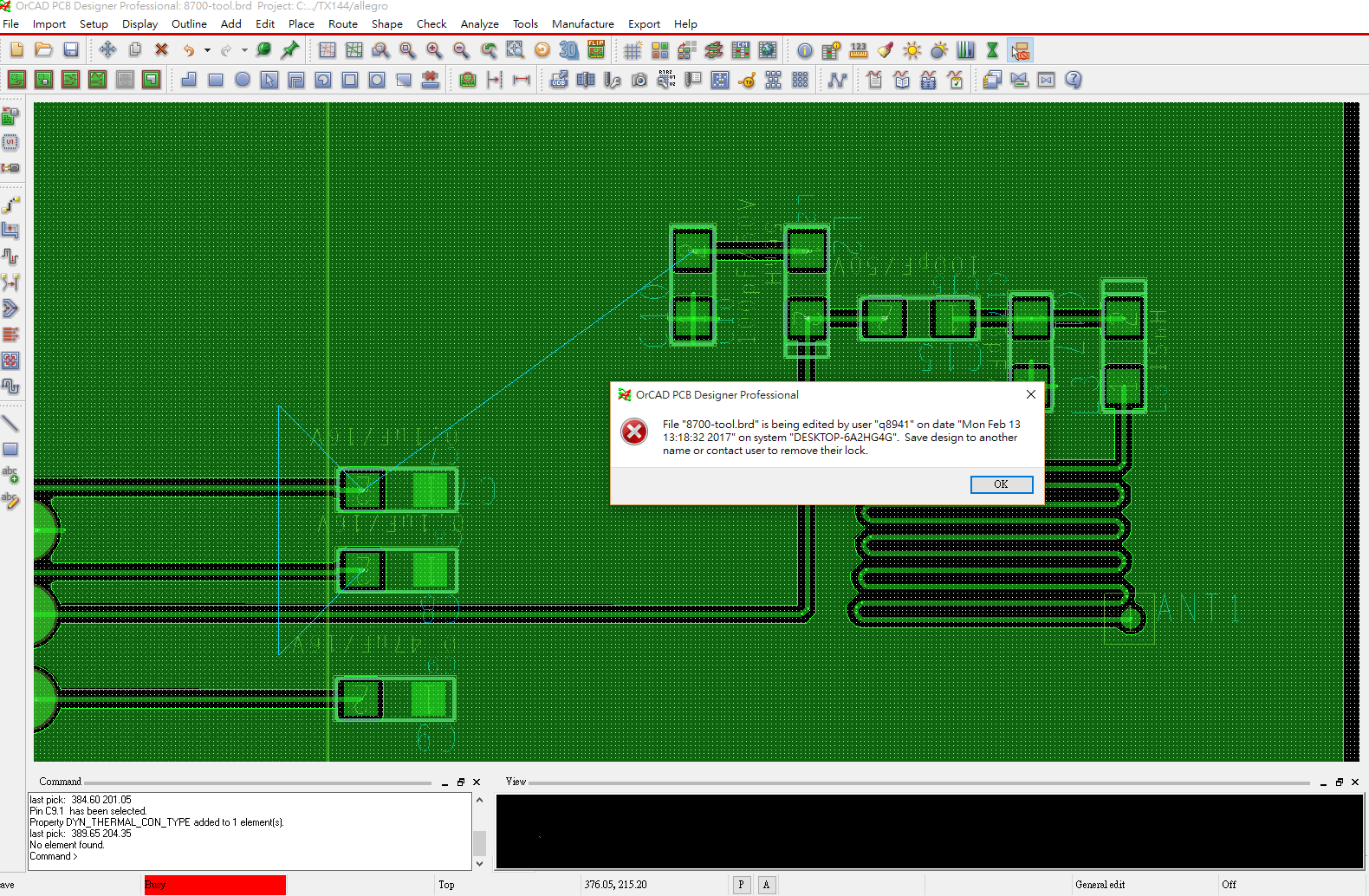Click Command window scrollbar down arrow

click(x=479, y=863)
